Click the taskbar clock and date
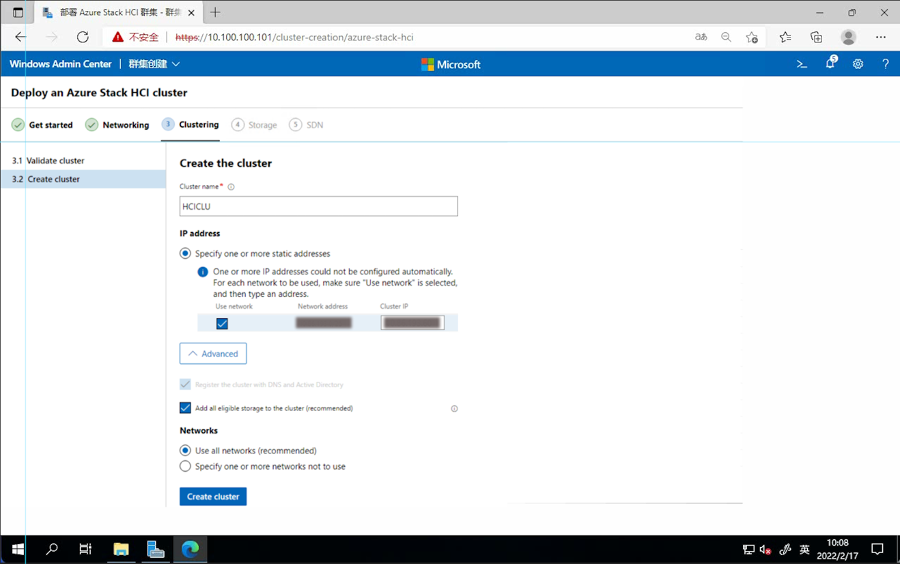 838,549
